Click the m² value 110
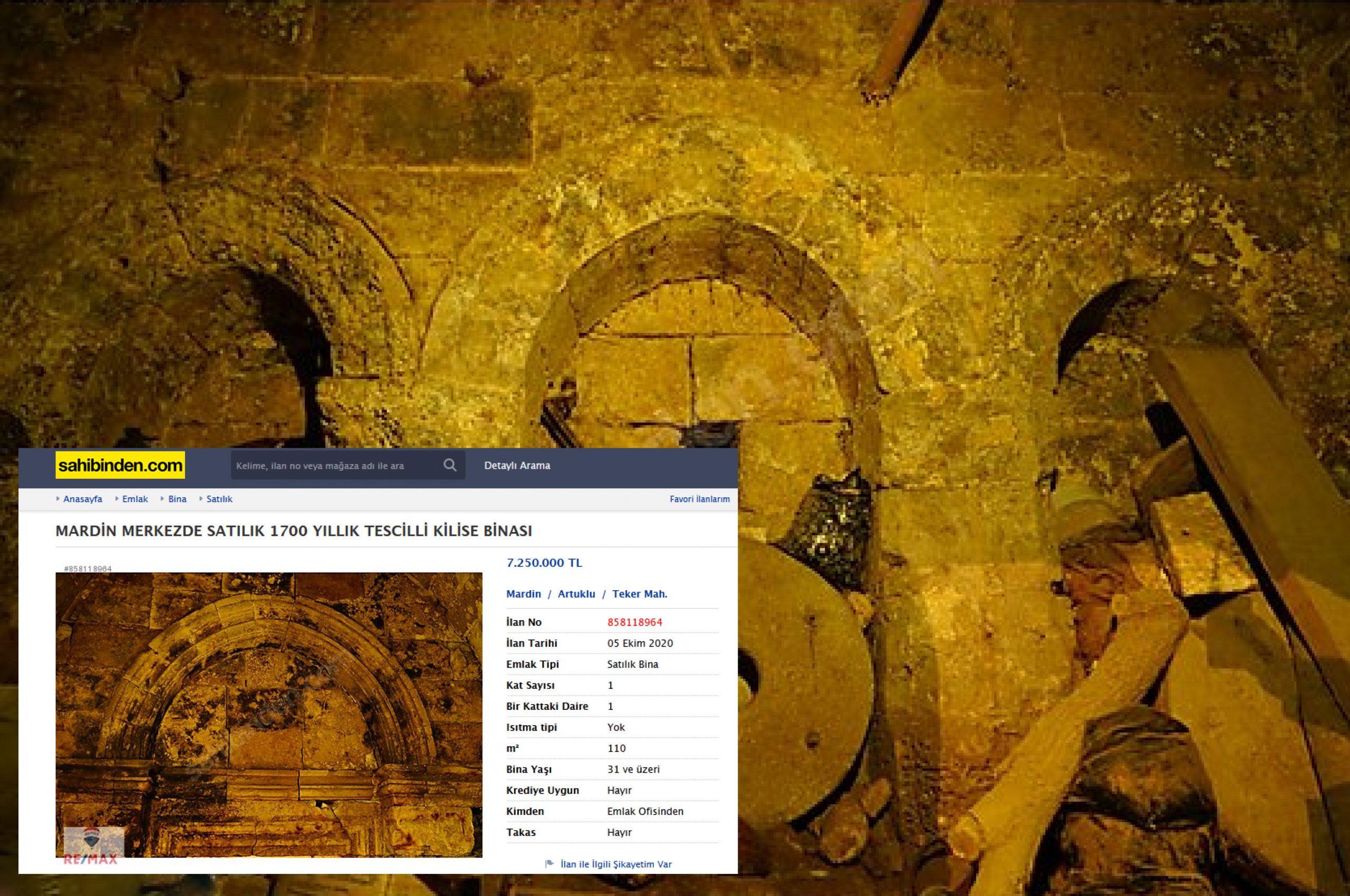The height and width of the screenshot is (896, 1350). tap(616, 748)
